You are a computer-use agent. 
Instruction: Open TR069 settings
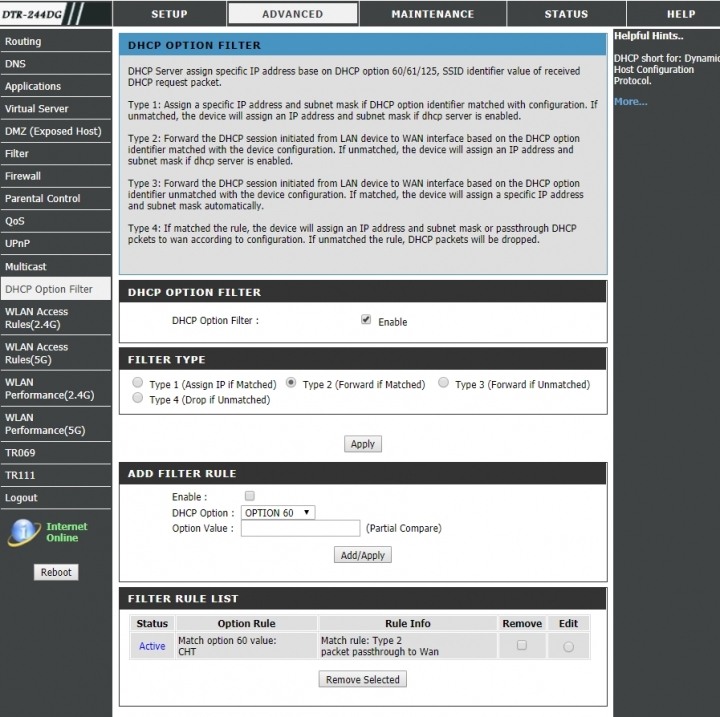click(x=56, y=453)
